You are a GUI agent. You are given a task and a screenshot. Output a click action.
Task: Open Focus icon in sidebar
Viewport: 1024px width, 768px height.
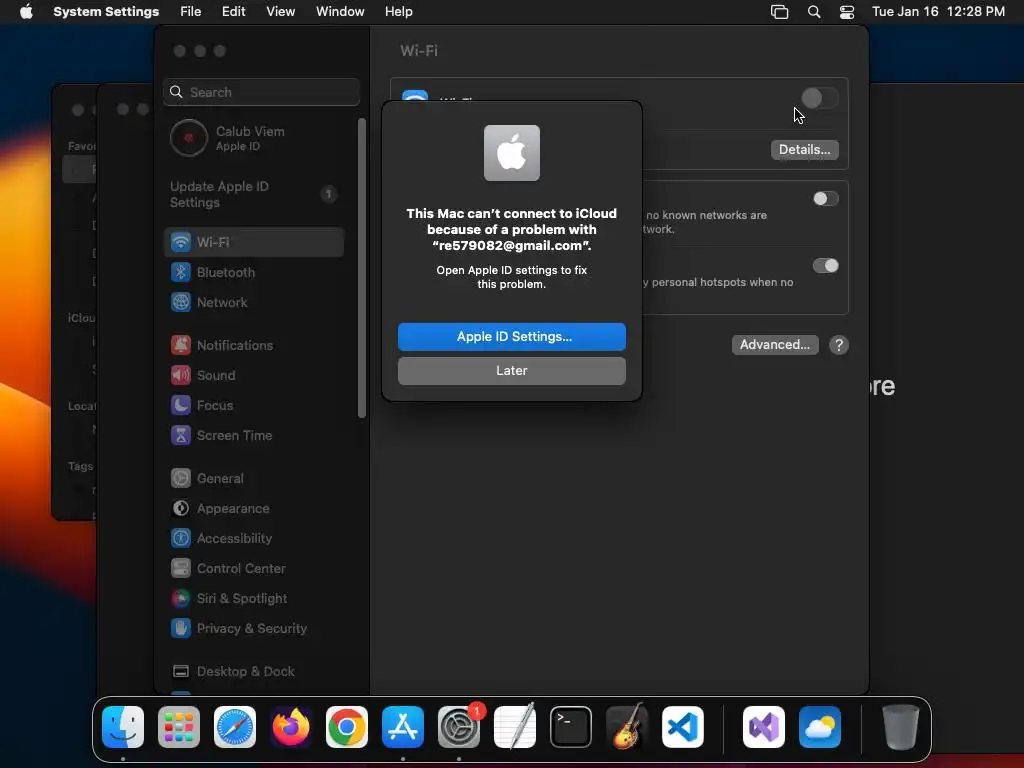tap(181, 405)
